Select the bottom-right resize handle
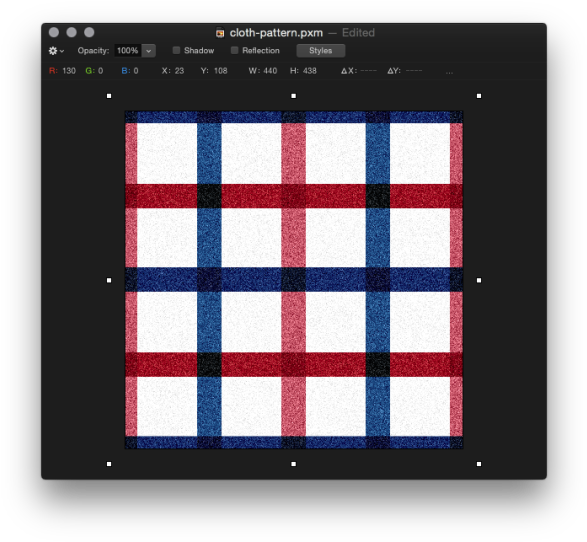 (479, 464)
